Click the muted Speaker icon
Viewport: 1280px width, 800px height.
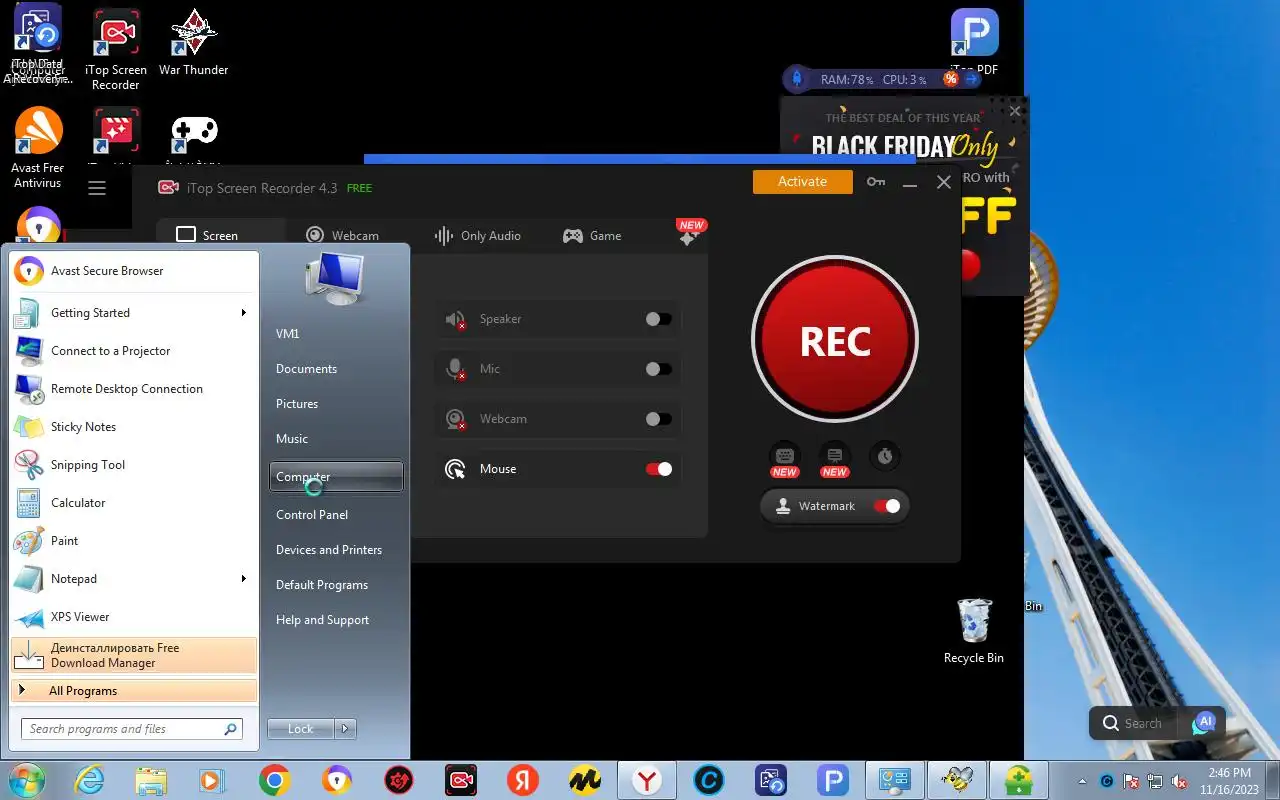(456, 319)
